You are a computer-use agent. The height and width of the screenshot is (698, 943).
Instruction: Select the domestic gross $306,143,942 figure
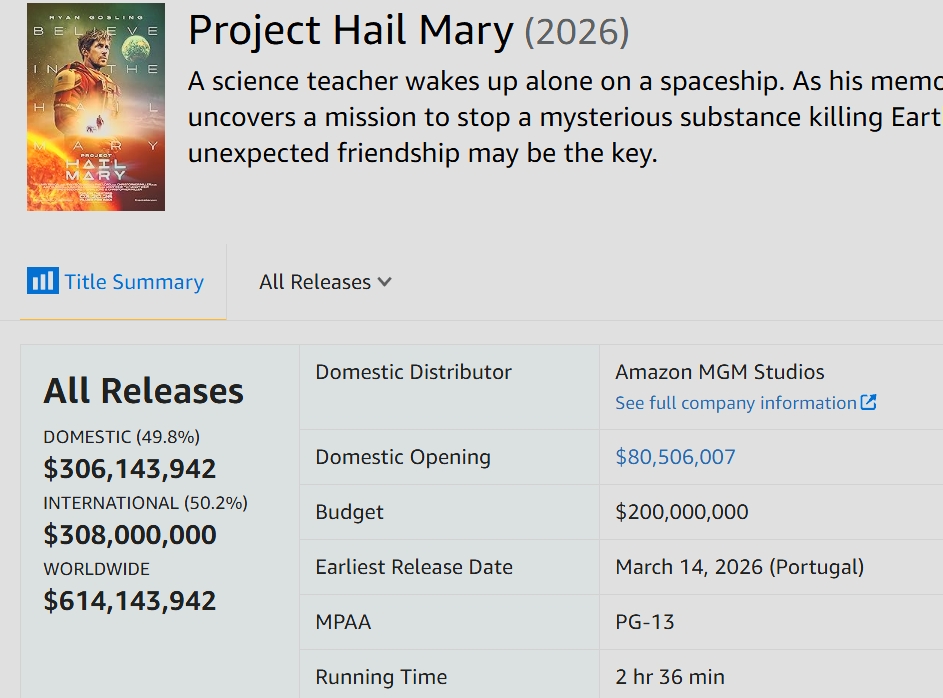click(130, 469)
